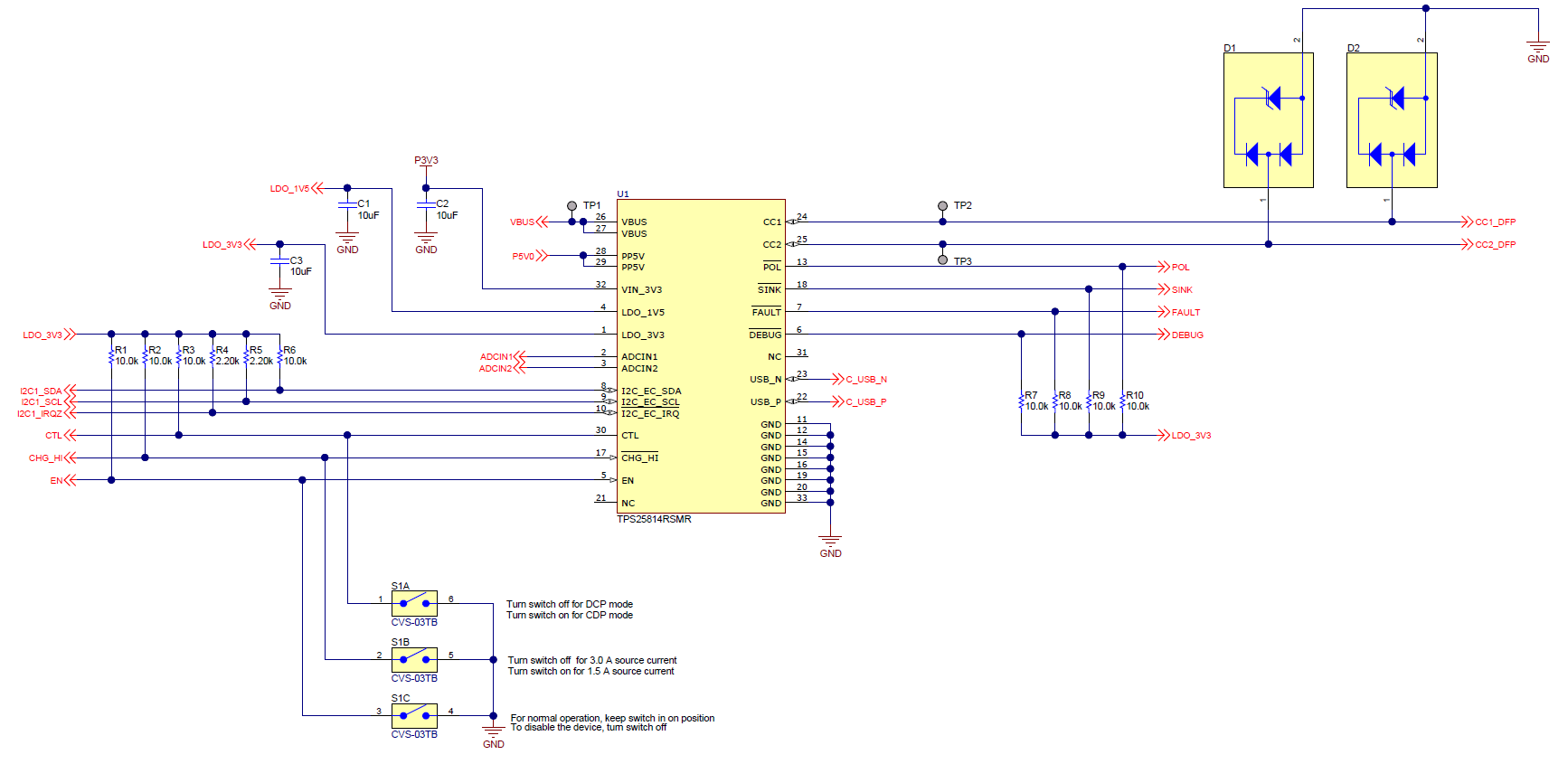The image size is (1568, 764).
Task: Click resistor R10 symbol
Action: tap(1122, 401)
